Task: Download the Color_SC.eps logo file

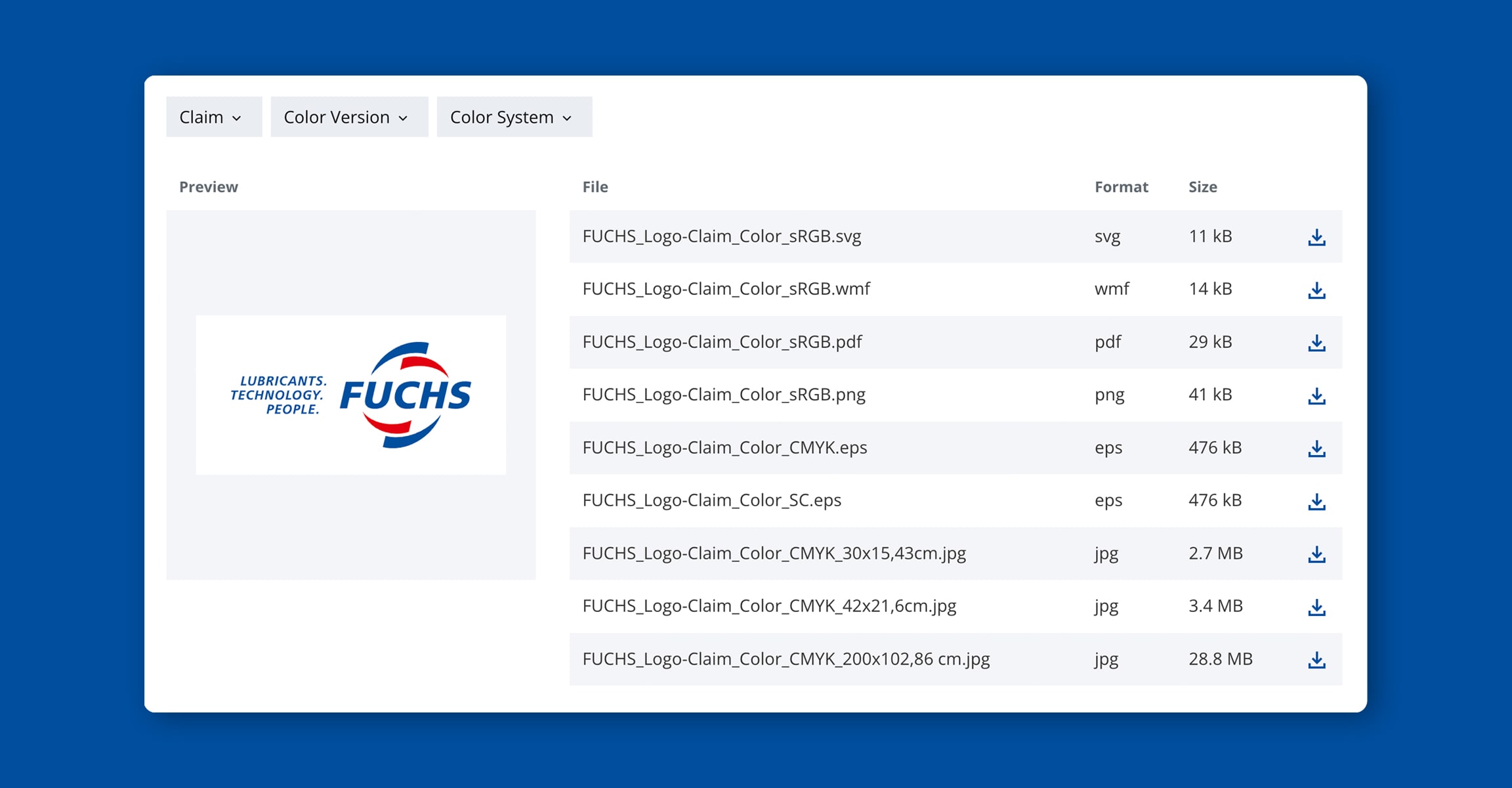Action: [x=1316, y=501]
